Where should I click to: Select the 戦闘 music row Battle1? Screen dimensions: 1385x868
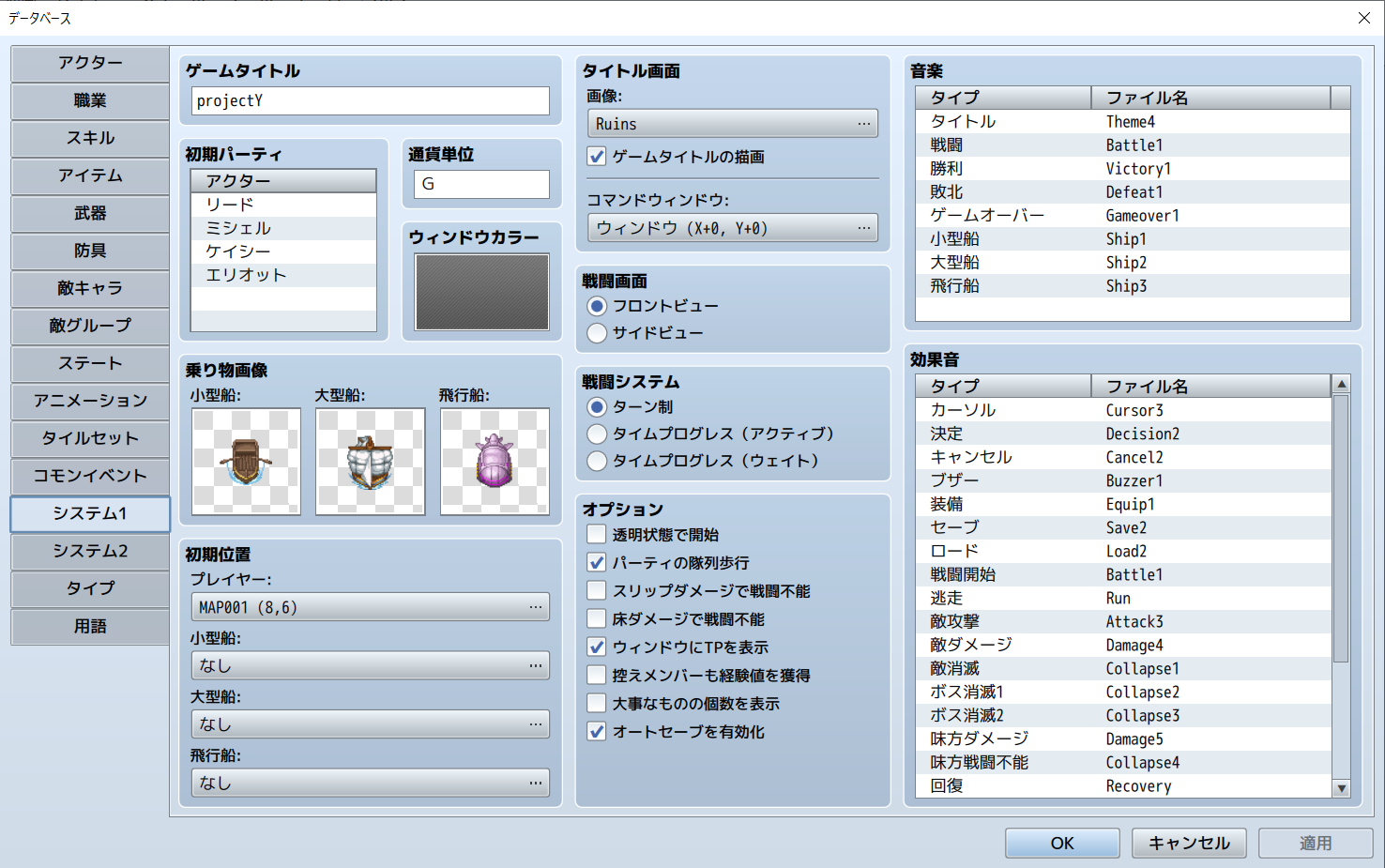(x=1133, y=145)
